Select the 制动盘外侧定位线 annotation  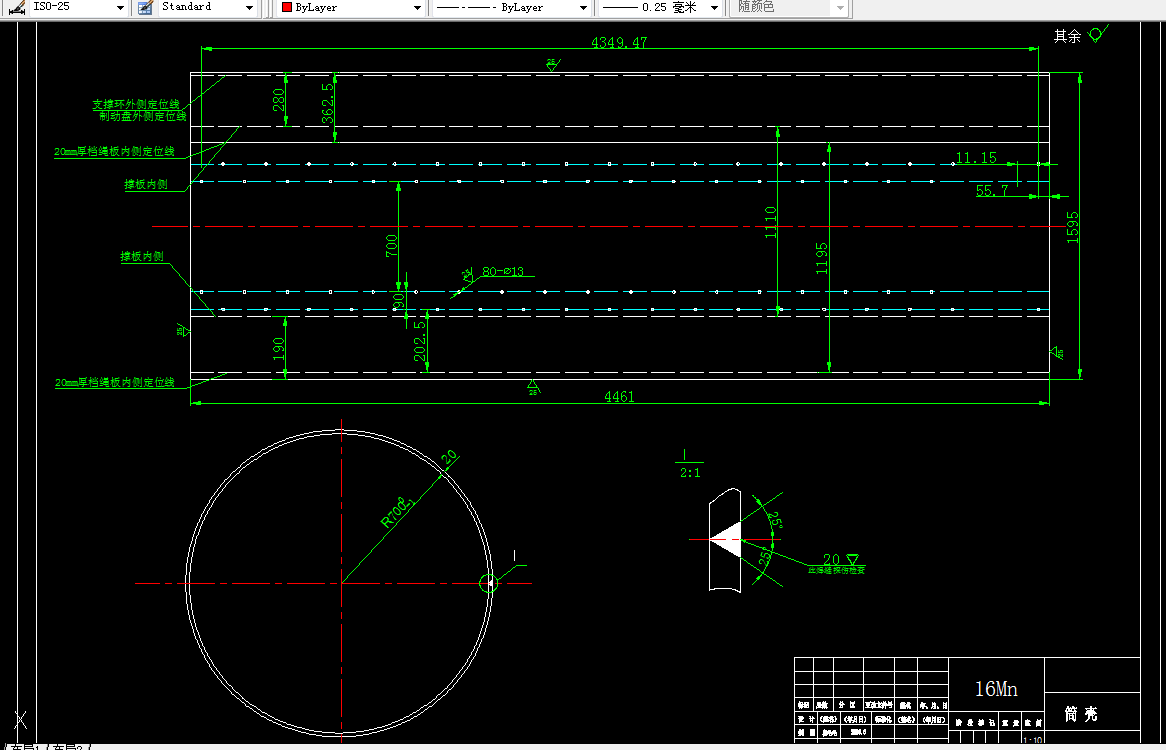[x=143, y=116]
